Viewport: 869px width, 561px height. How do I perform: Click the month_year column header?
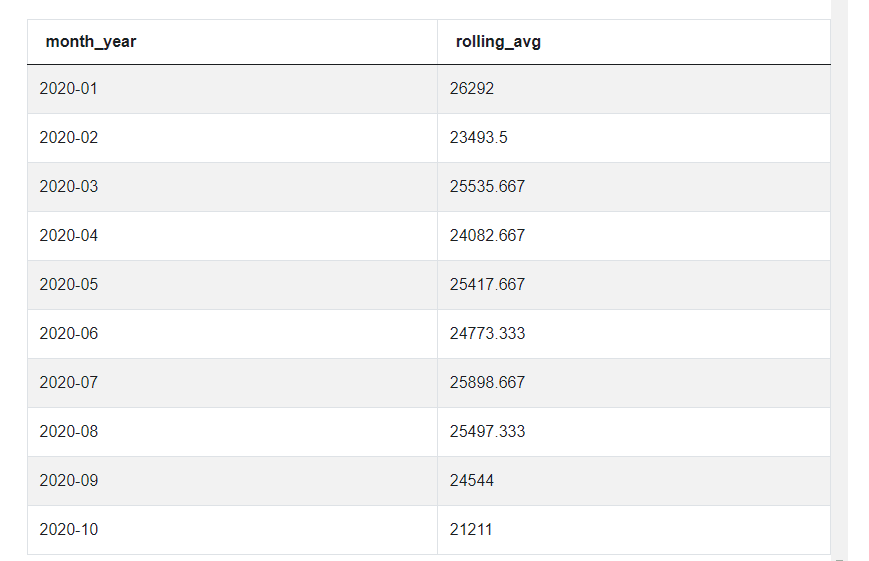91,42
